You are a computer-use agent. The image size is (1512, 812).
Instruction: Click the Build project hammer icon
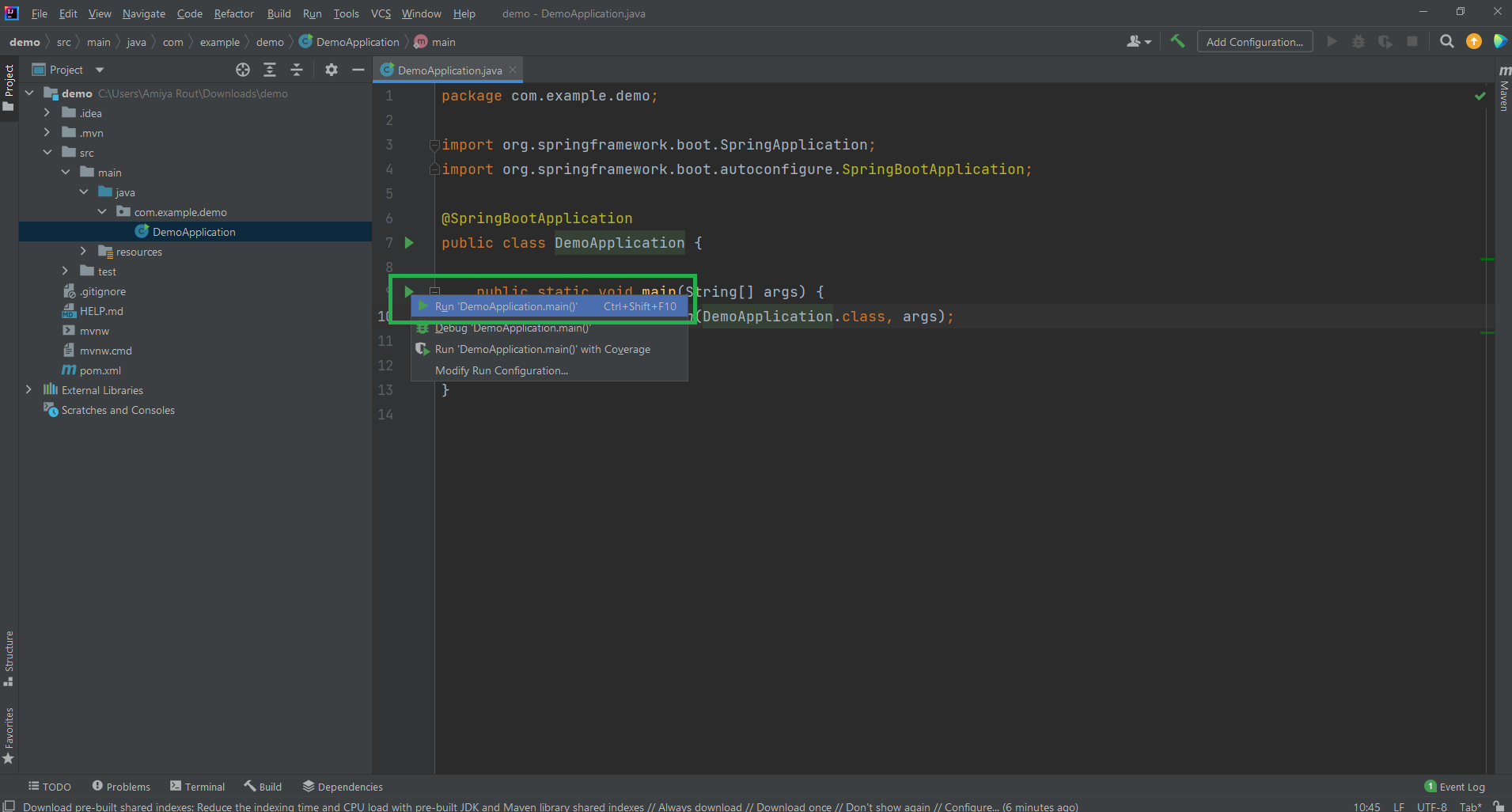coord(1177,41)
